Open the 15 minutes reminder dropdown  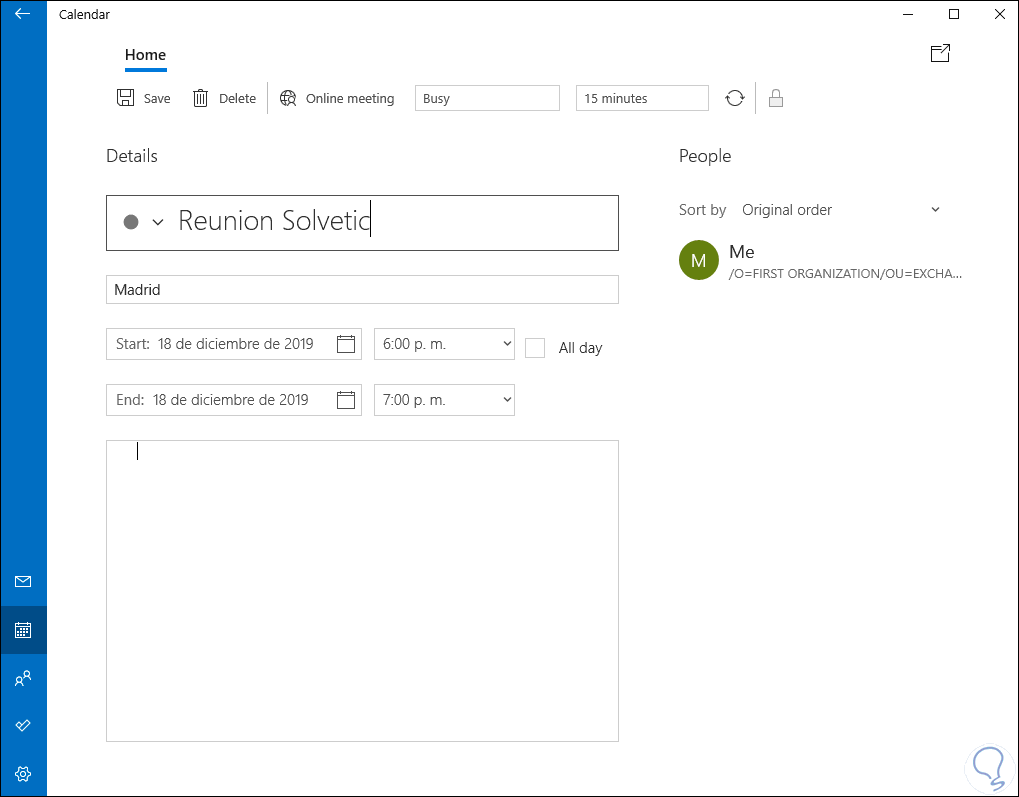[x=642, y=98]
